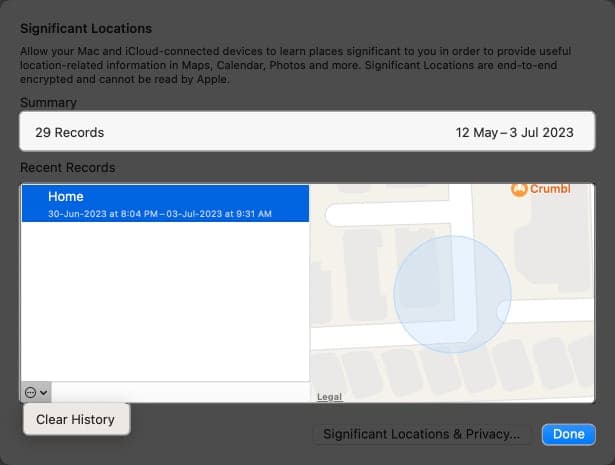The image size is (615, 465).
Task: Click the 12 May – 3 Jul 2023 date range
Action: tap(514, 133)
